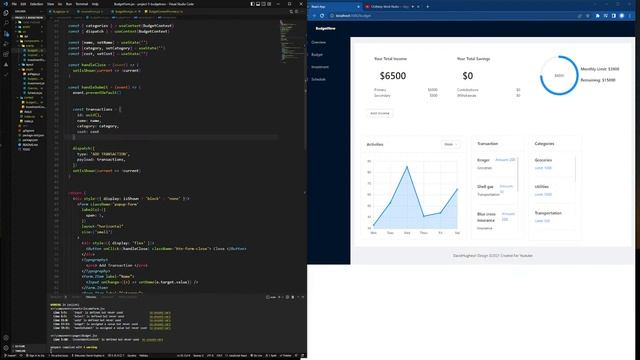
Task: Toggle the Secondary Side Bar layout button
Action: click(x=264, y=4)
